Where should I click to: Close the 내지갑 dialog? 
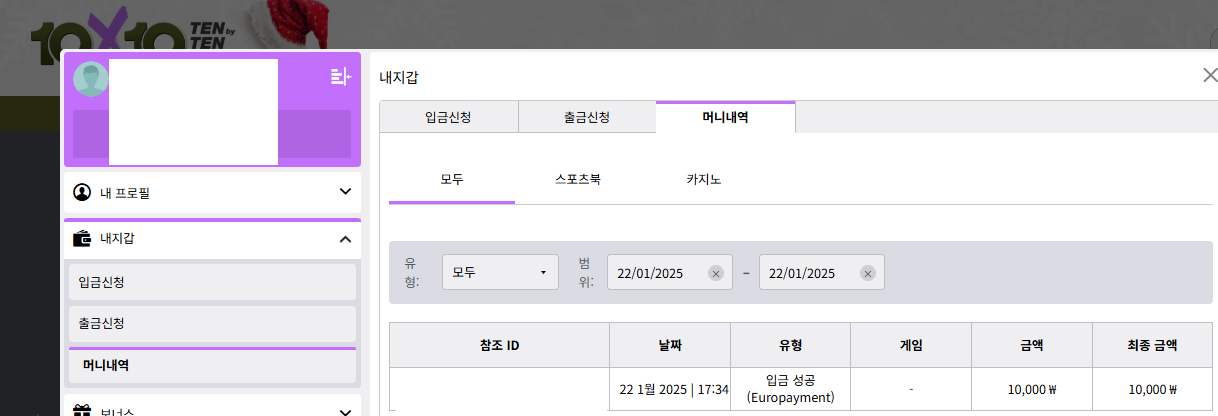point(1210,76)
